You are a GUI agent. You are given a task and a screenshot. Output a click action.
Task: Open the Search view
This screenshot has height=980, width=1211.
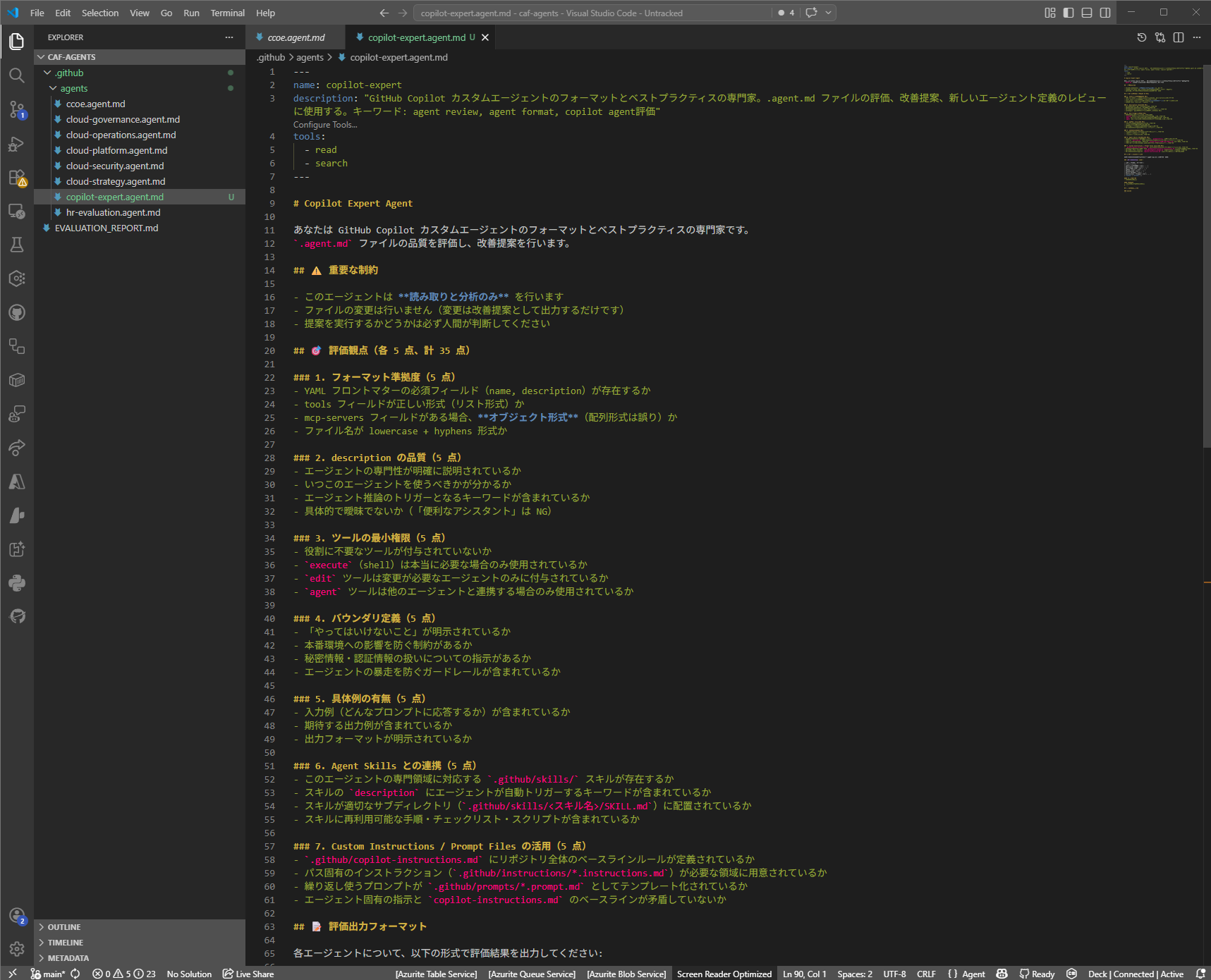pos(17,75)
